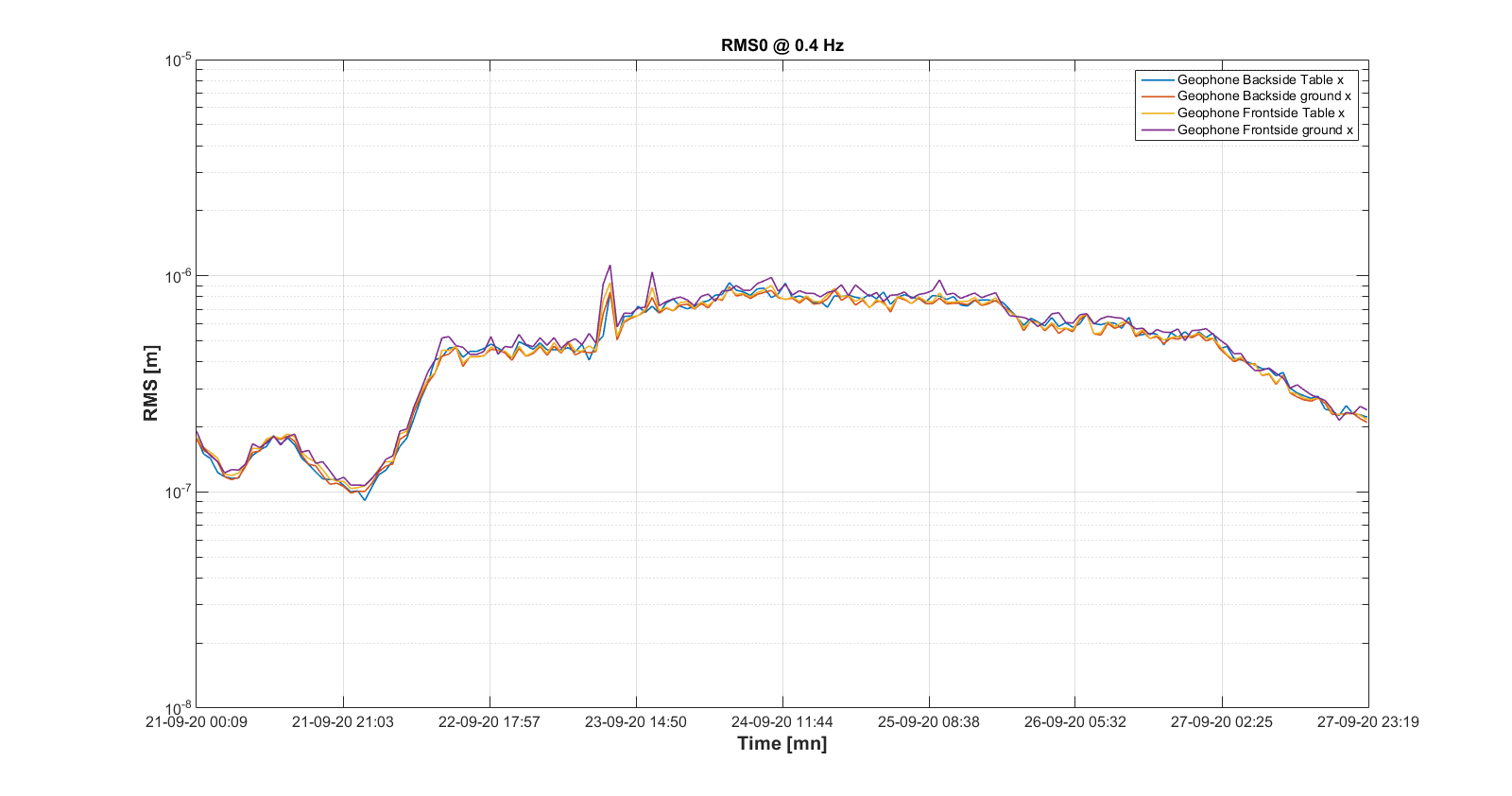Click the orange legend line sample
Viewport: 1512px width, 796px height.
point(1158,96)
